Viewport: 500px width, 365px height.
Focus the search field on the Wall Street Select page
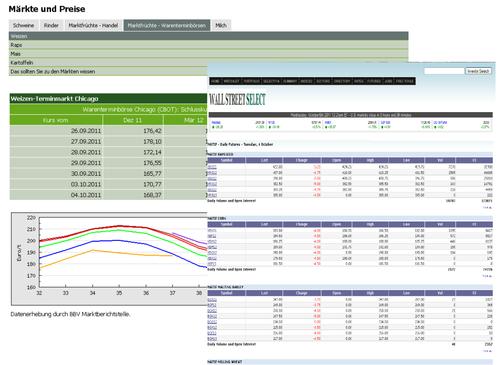pyautogui.click(x=444, y=71)
